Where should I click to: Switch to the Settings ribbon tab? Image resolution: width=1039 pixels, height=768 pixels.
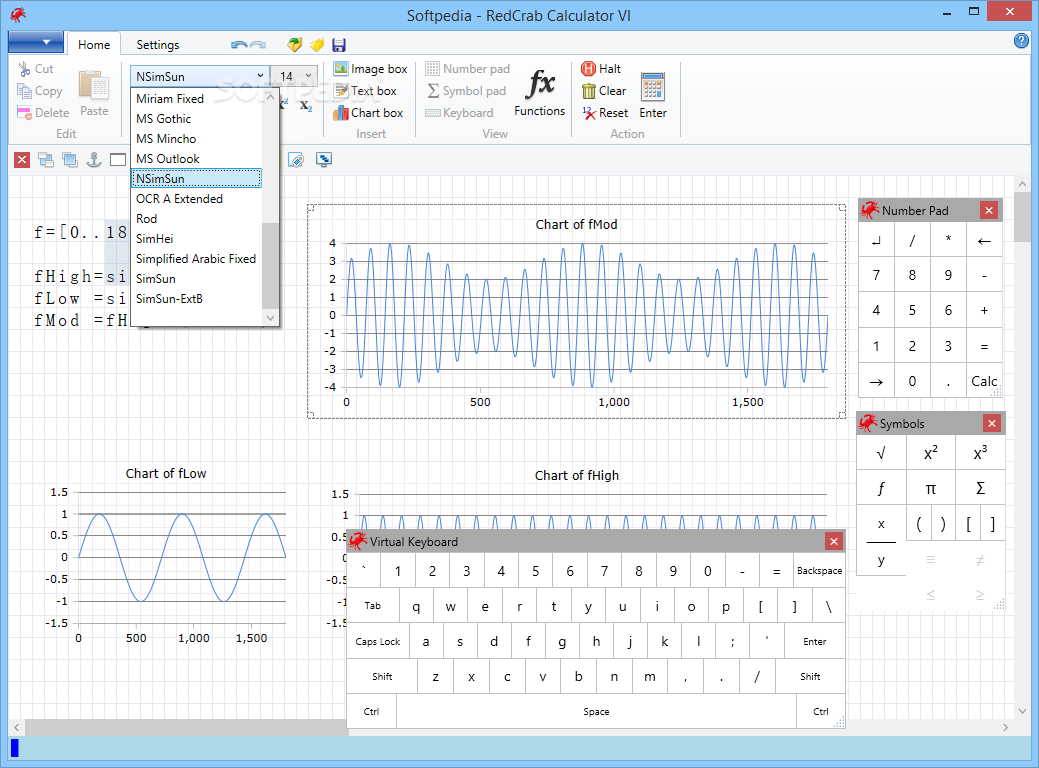pyautogui.click(x=158, y=44)
